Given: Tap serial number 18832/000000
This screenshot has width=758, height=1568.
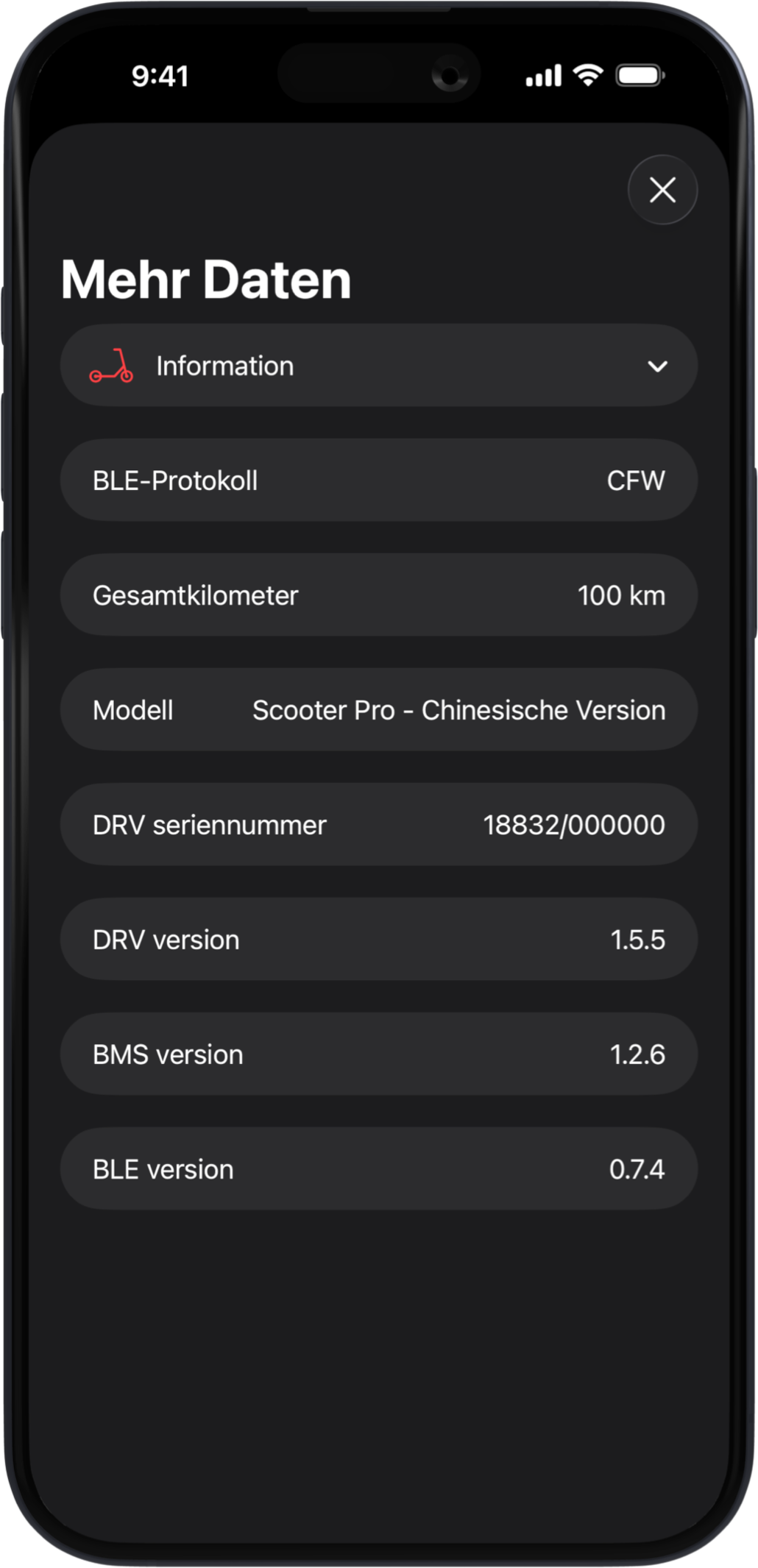Looking at the screenshot, I should (574, 826).
